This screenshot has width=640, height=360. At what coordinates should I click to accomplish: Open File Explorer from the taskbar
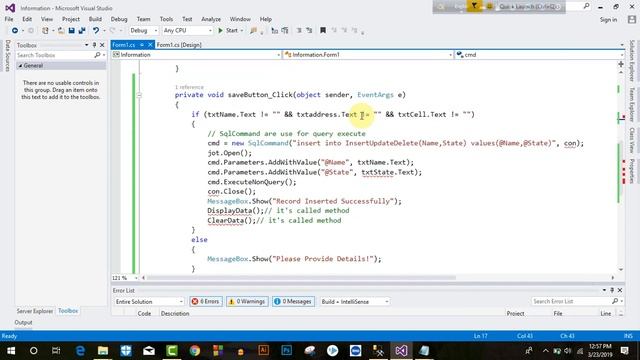[x=103, y=351]
